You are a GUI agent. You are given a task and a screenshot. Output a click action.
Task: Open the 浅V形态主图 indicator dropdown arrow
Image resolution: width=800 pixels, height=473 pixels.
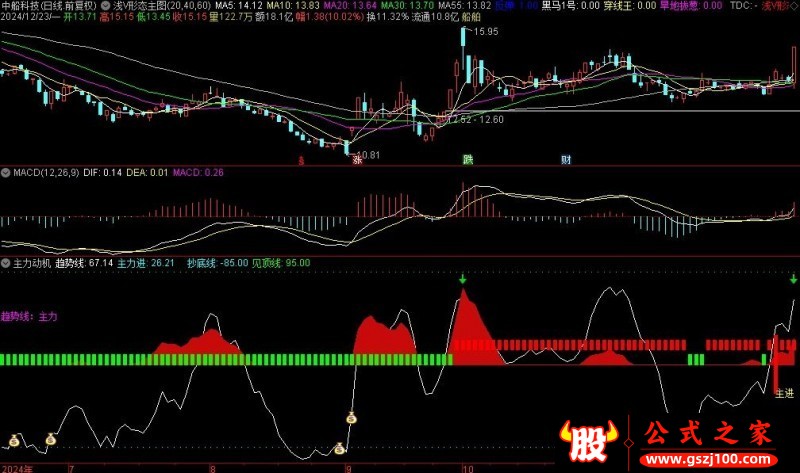(x=106, y=6)
